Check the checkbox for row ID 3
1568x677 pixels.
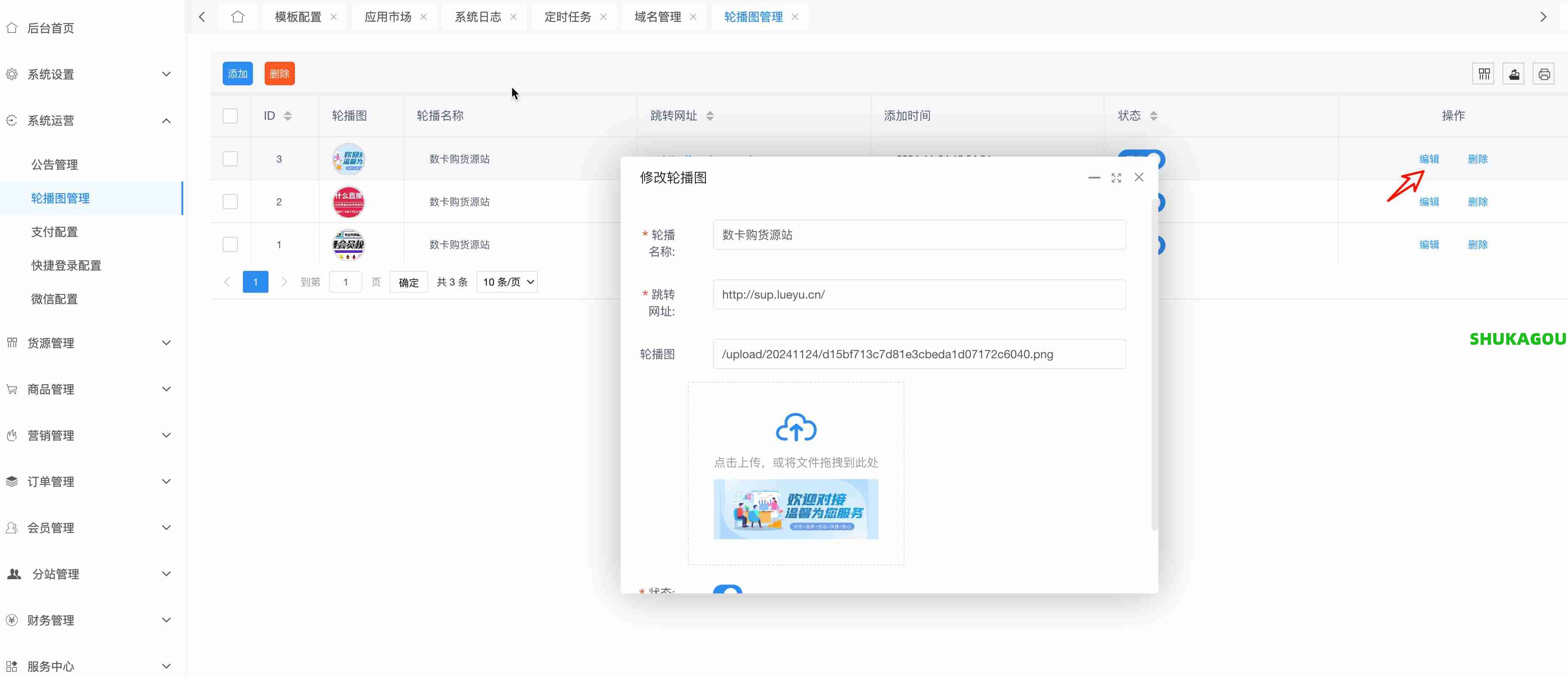(230, 158)
